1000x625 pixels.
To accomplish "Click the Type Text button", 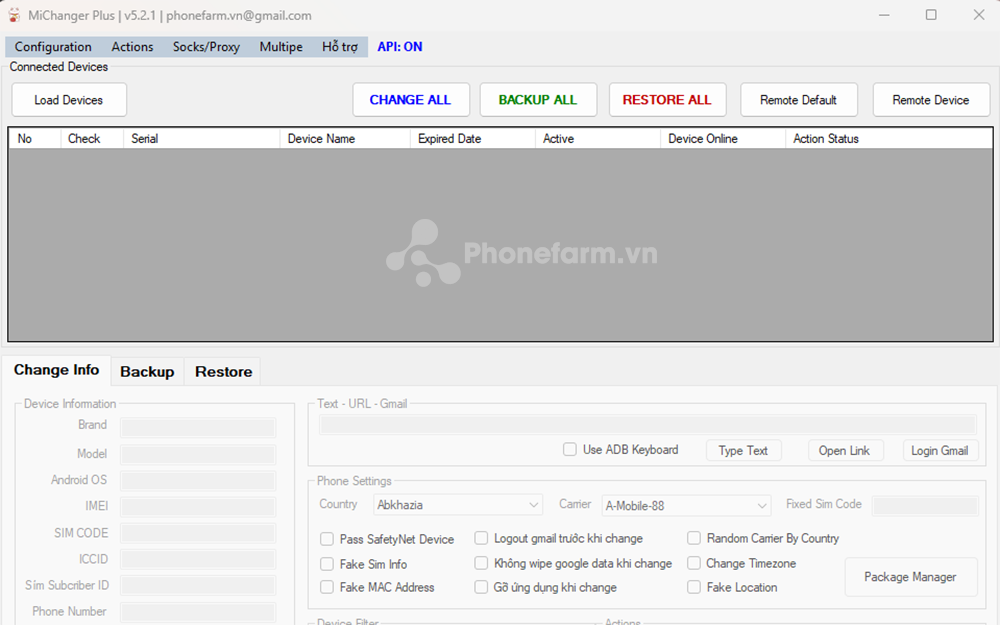I will pos(744,450).
